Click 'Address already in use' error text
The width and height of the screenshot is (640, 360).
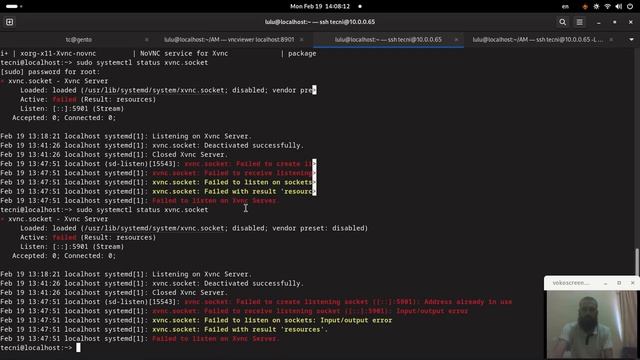click(468, 302)
